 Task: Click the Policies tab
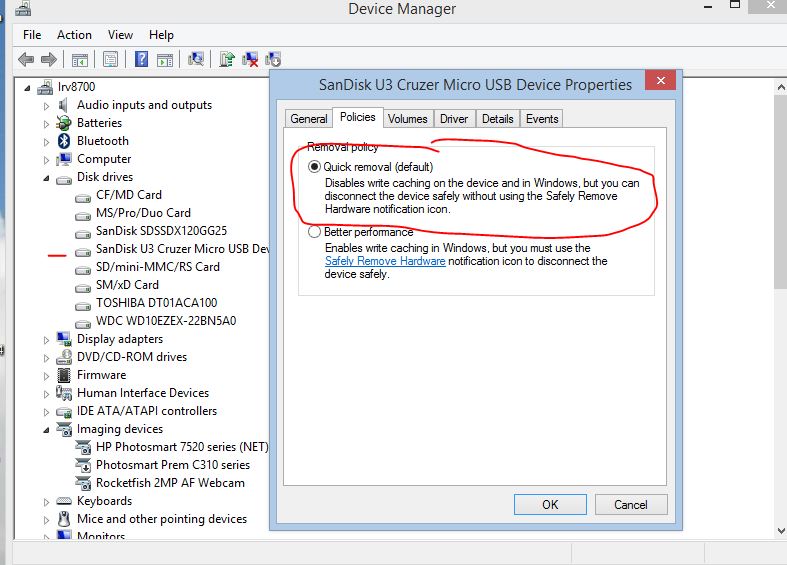pyautogui.click(x=358, y=117)
